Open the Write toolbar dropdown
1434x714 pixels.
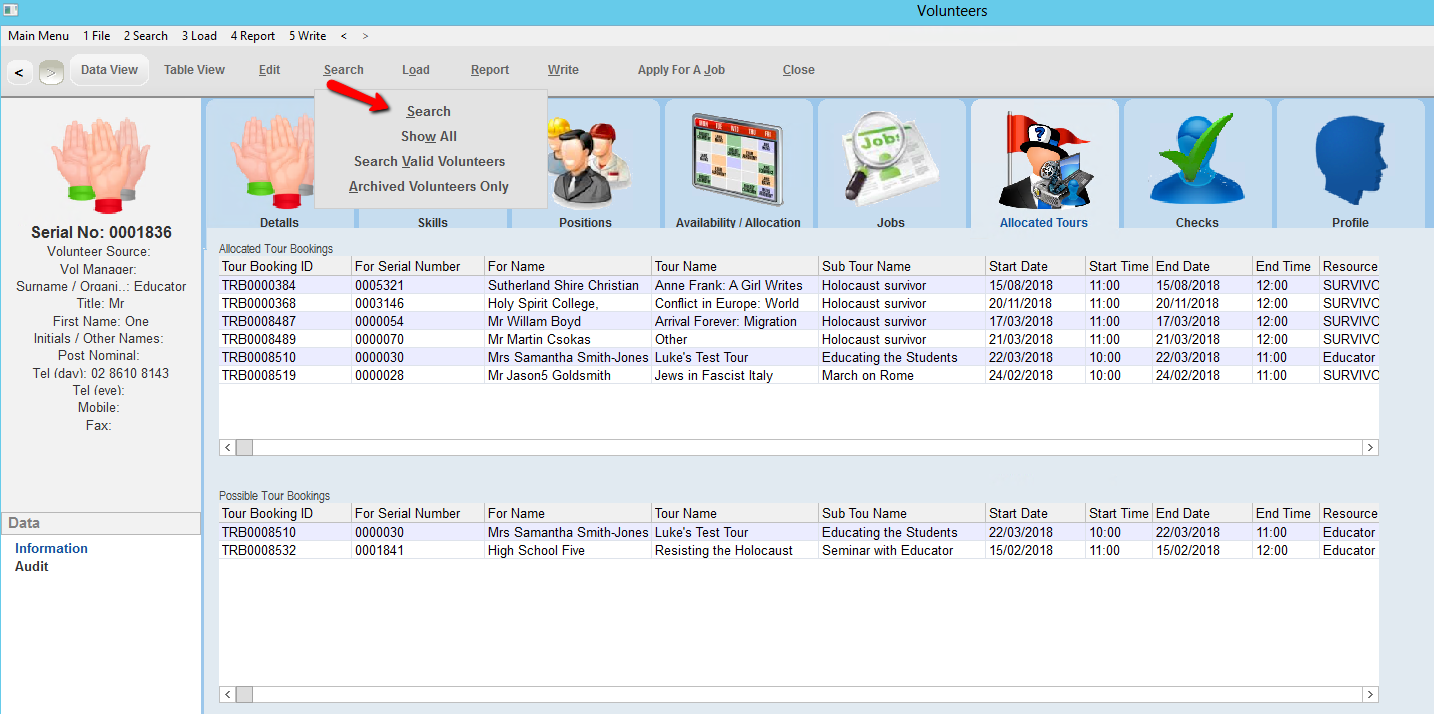pos(563,70)
